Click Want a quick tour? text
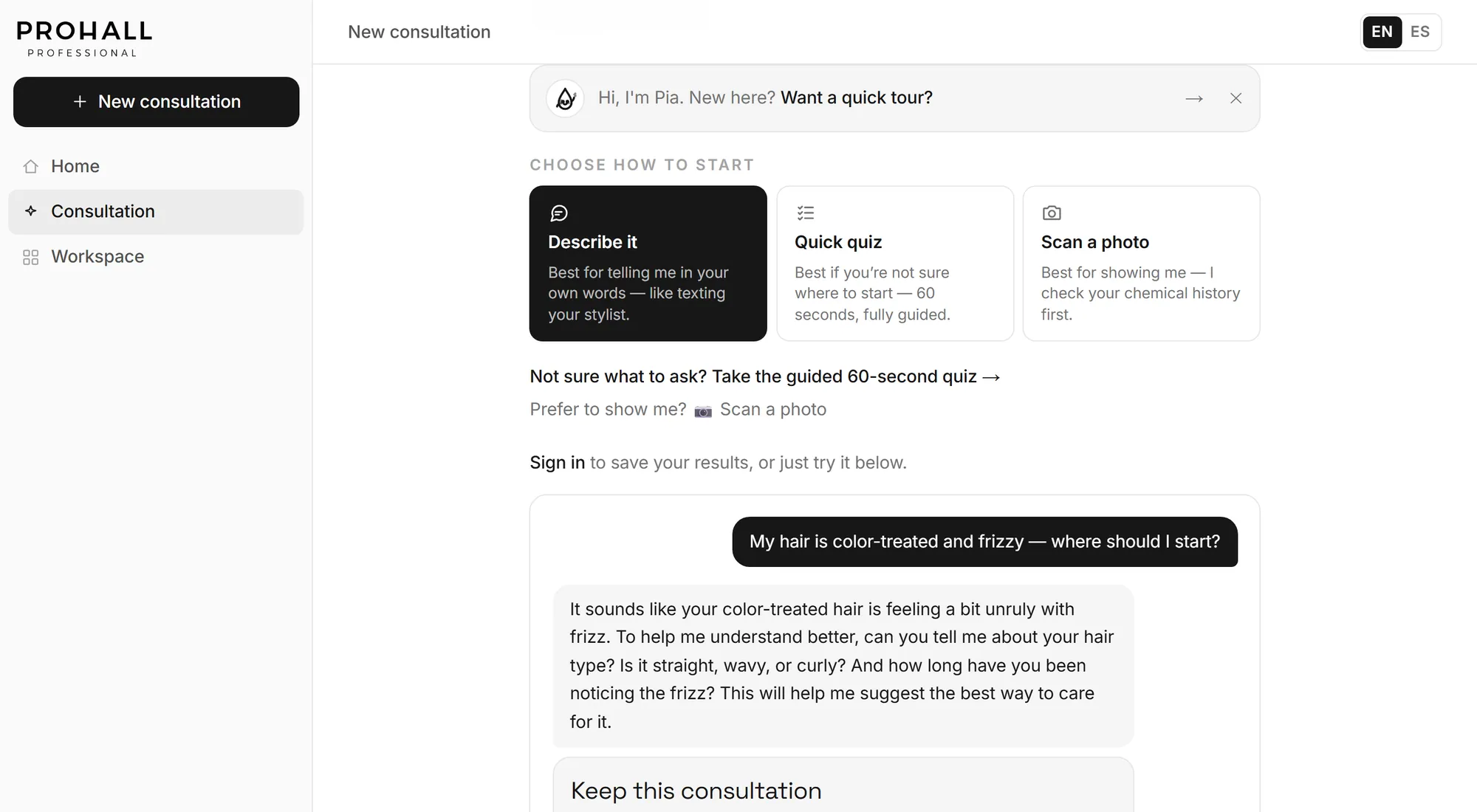The height and width of the screenshot is (812, 1477). [x=857, y=97]
